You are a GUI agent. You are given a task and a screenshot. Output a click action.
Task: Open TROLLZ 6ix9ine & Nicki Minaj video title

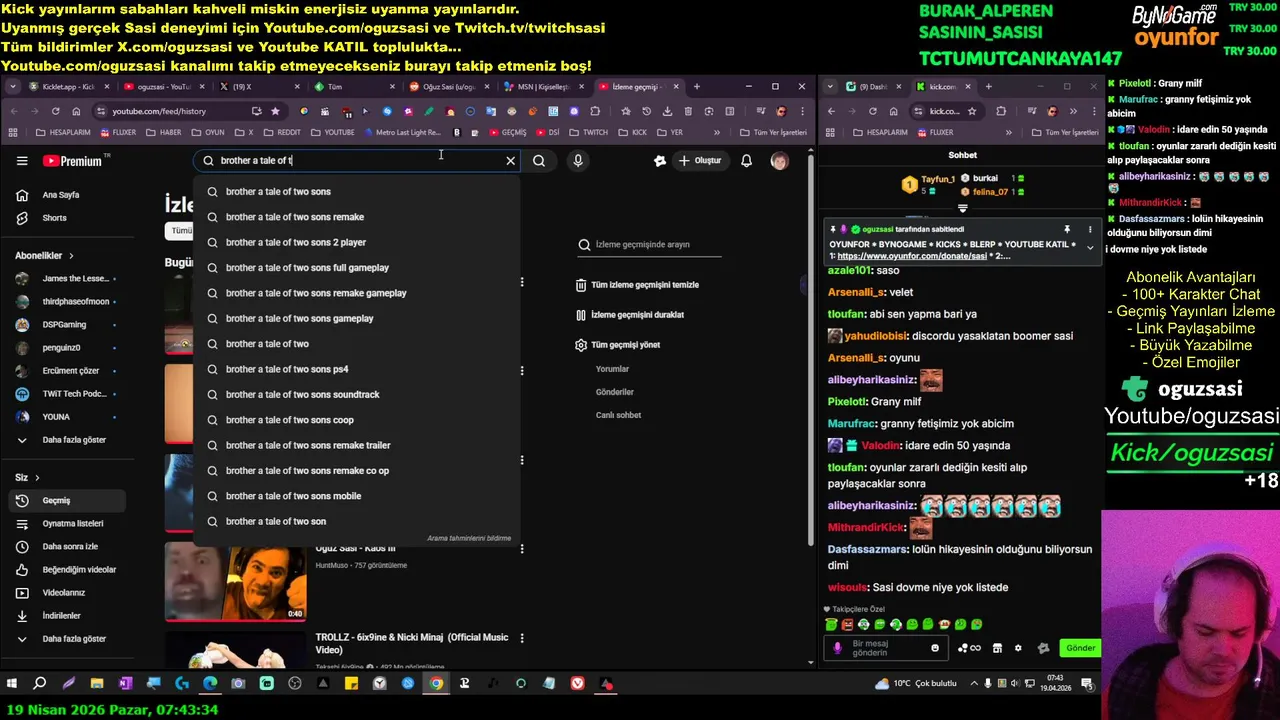click(412, 643)
